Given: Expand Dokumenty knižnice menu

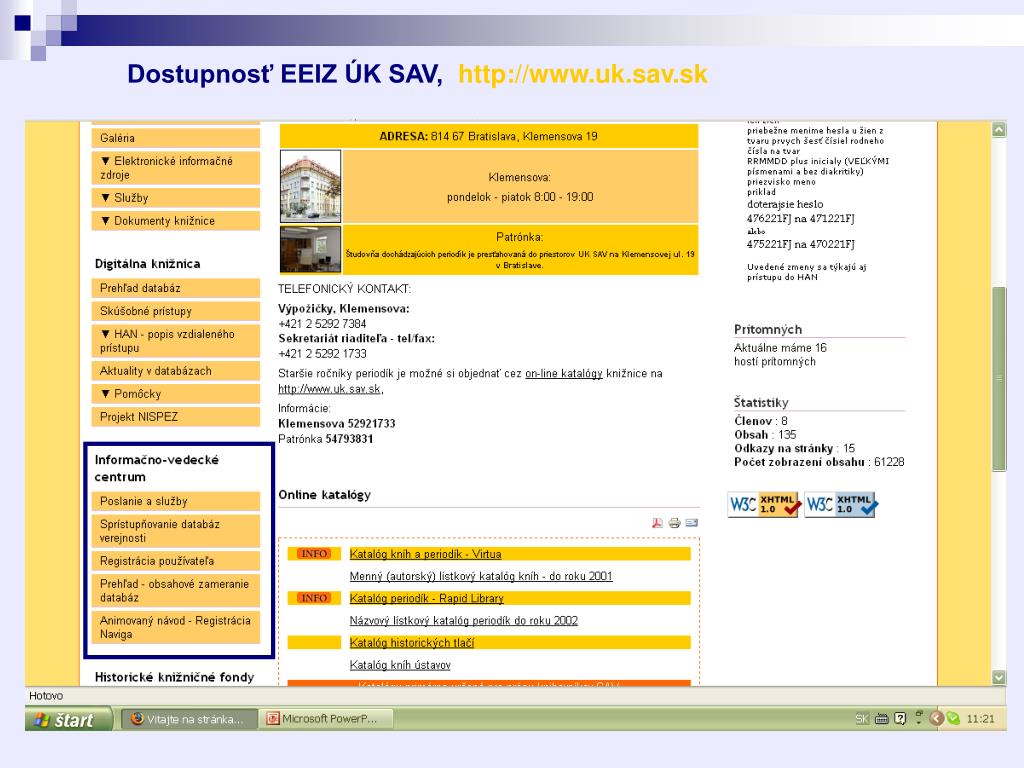Looking at the screenshot, I should pyautogui.click(x=176, y=221).
